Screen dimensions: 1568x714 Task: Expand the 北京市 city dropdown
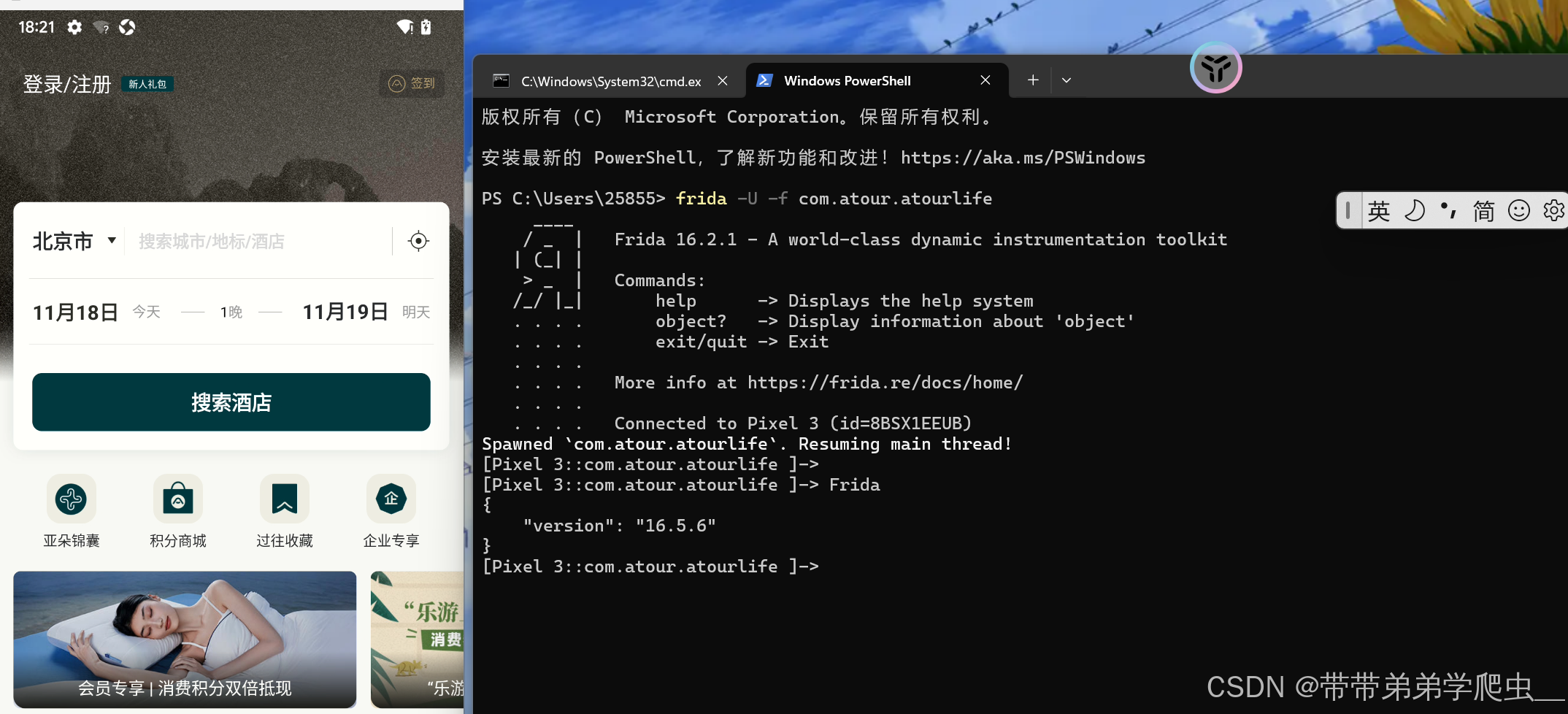tap(74, 241)
